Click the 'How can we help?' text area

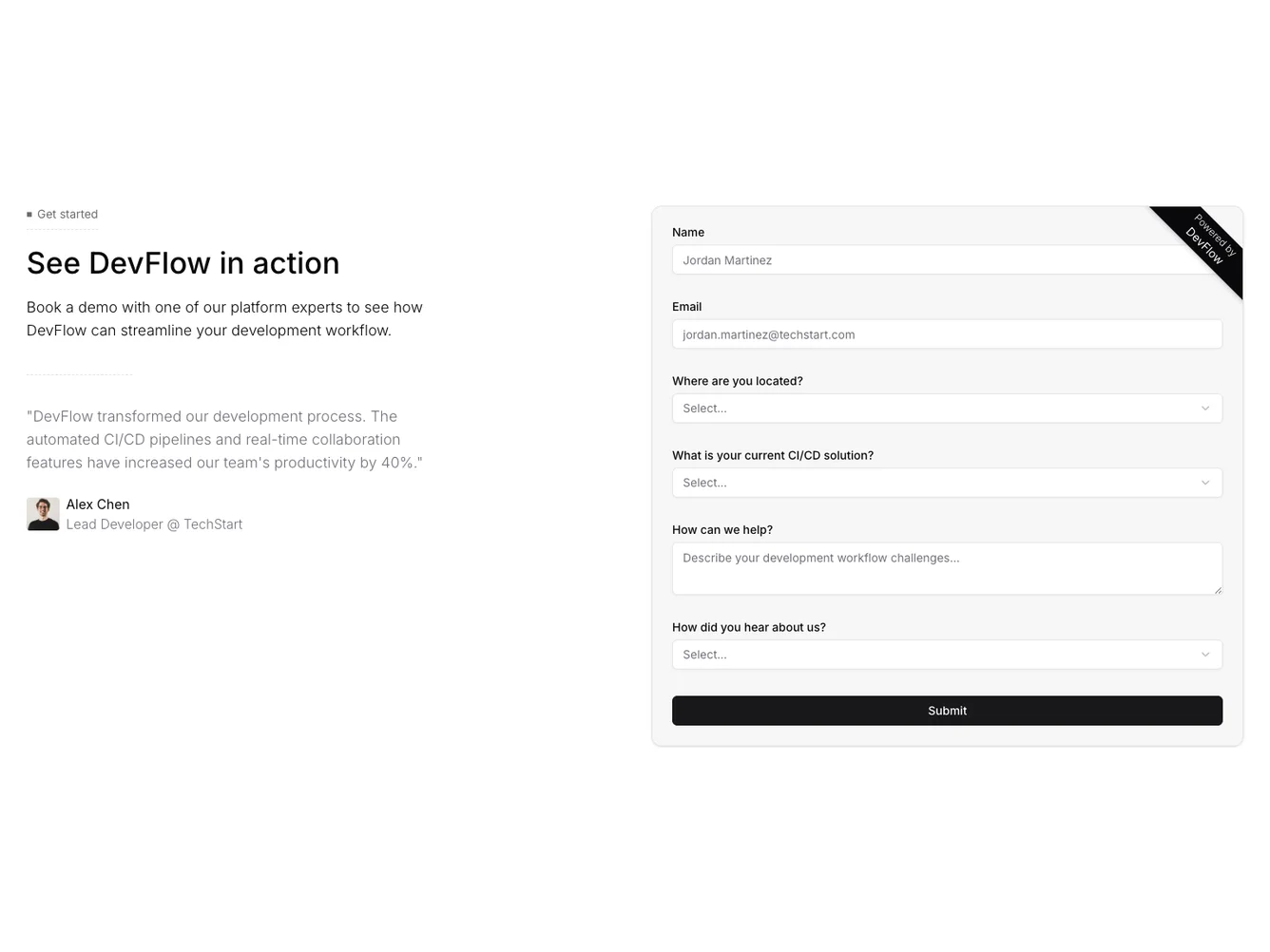pyautogui.click(x=946, y=568)
